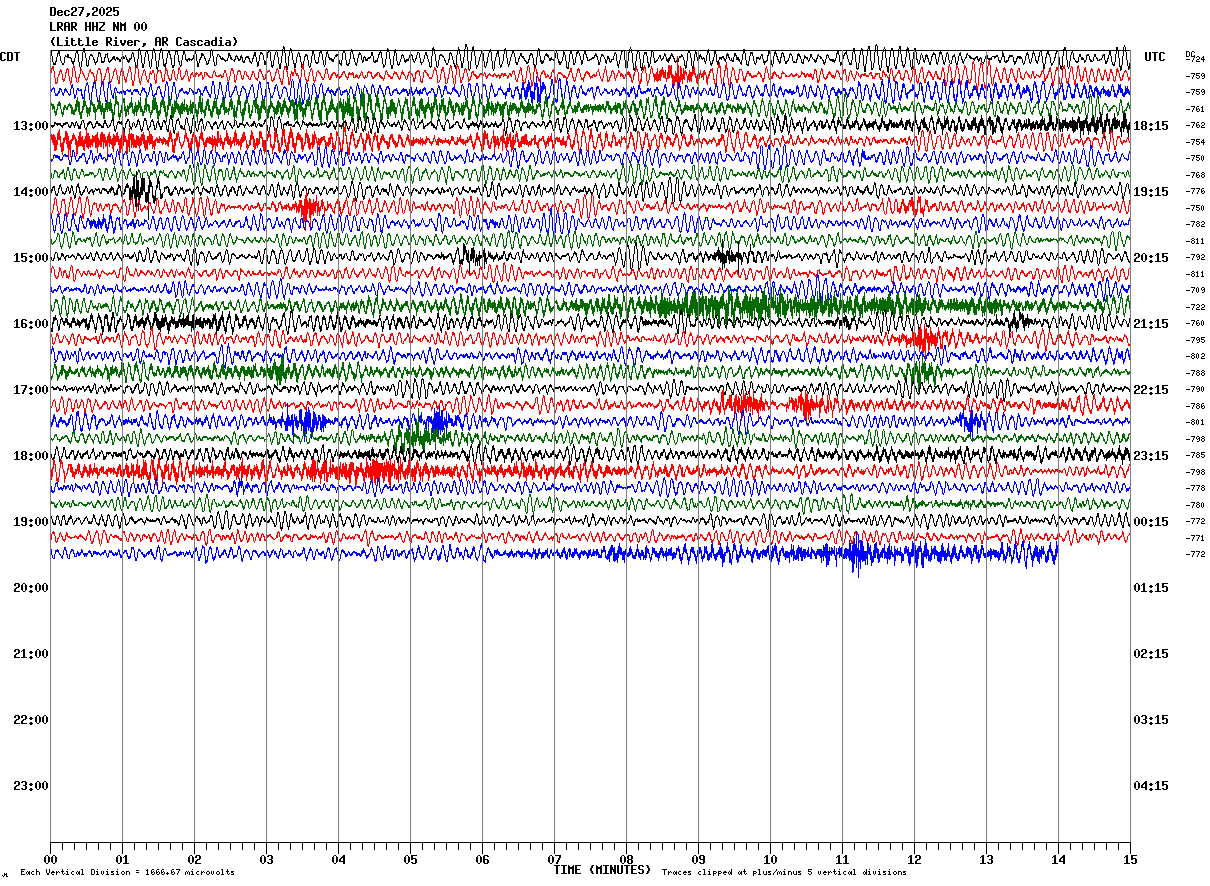The width and height of the screenshot is (1210, 886).
Task: Click the 18:15 UTC time label
Action: [x=1150, y=126]
